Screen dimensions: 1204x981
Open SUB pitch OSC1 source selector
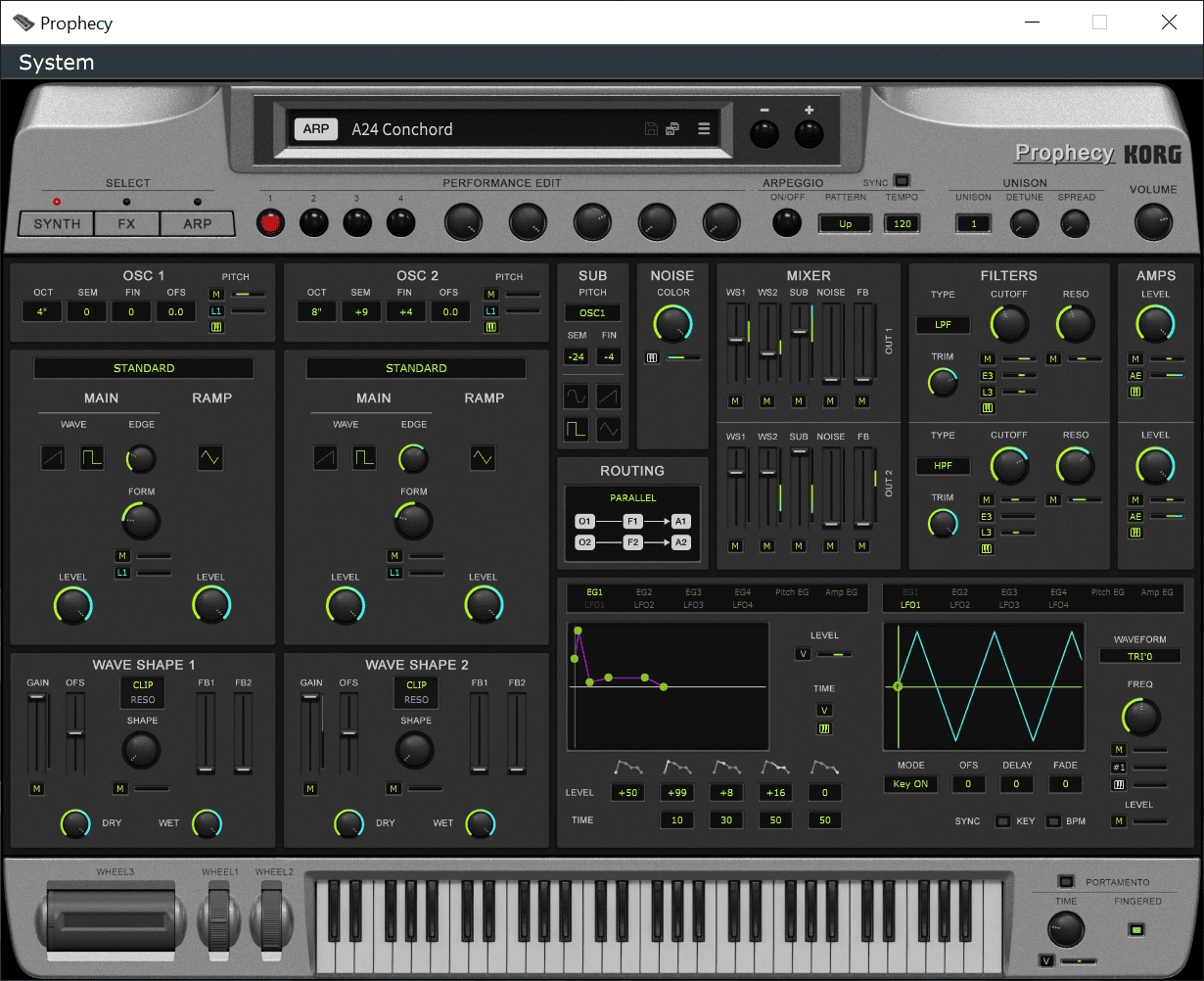[592, 313]
